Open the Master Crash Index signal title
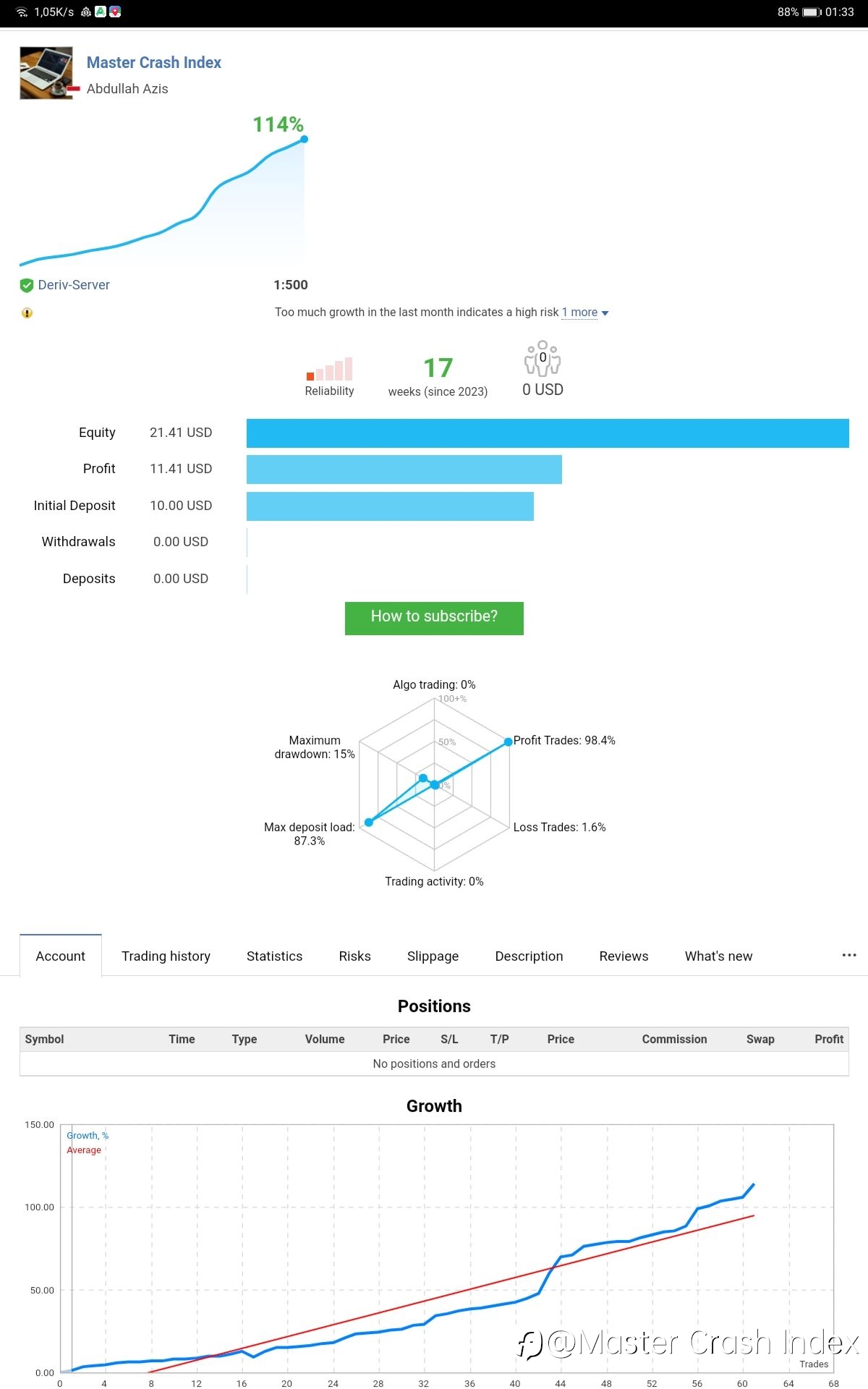Image resolution: width=868 pixels, height=1389 pixels. (x=154, y=63)
